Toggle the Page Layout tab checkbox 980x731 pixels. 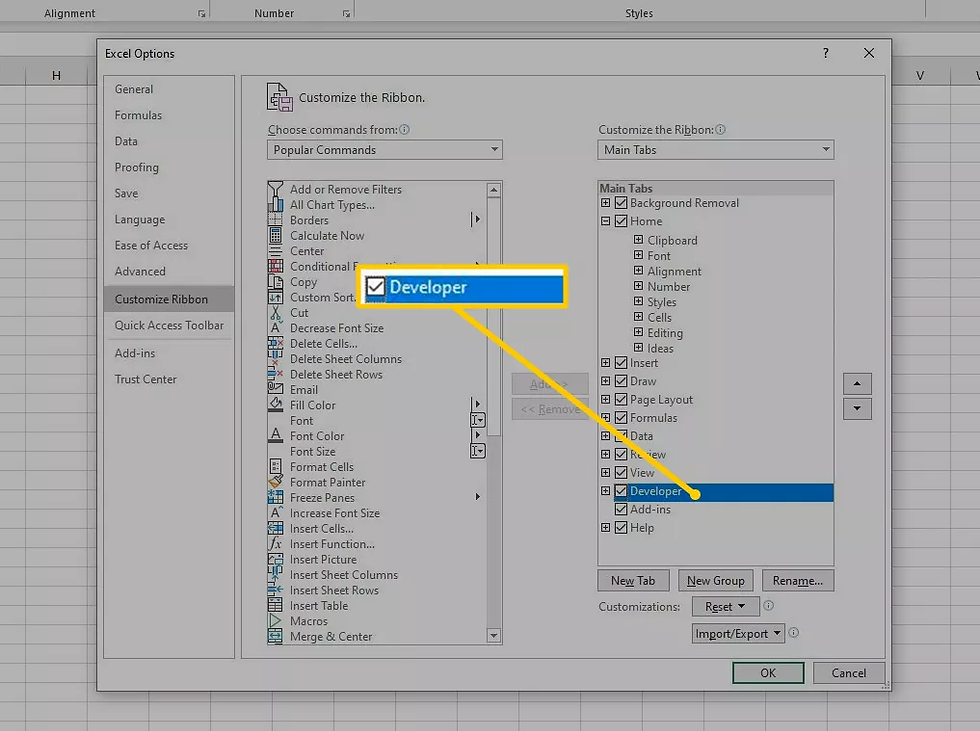click(621, 399)
